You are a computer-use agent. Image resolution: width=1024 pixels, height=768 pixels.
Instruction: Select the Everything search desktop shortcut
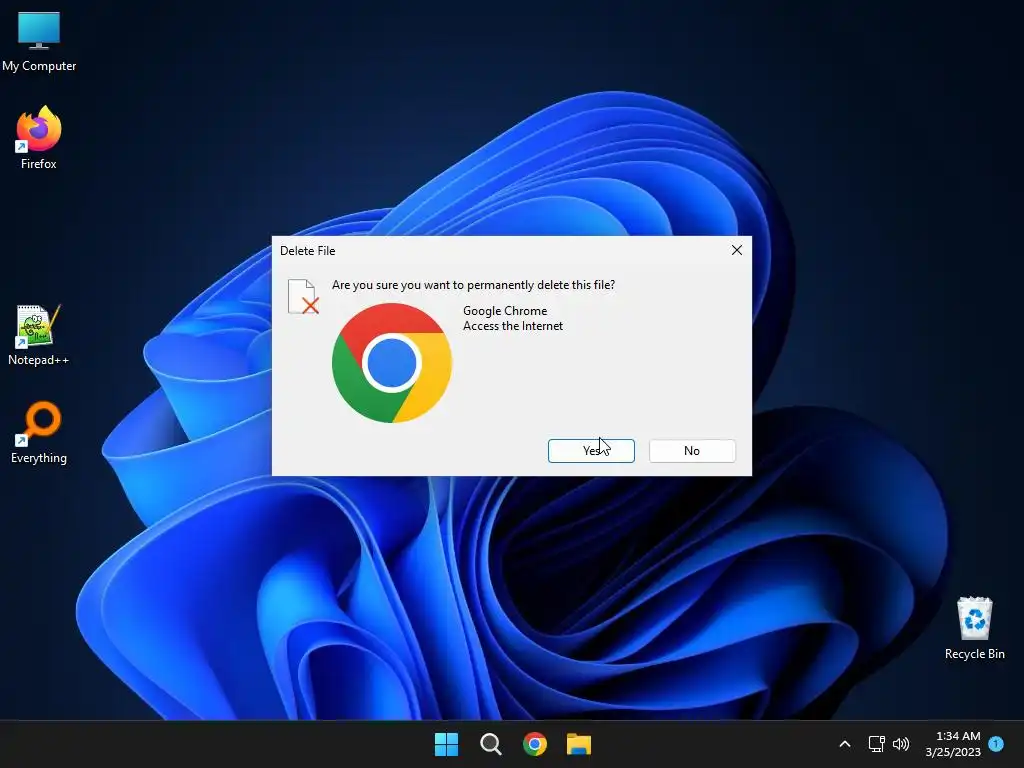click(x=39, y=432)
